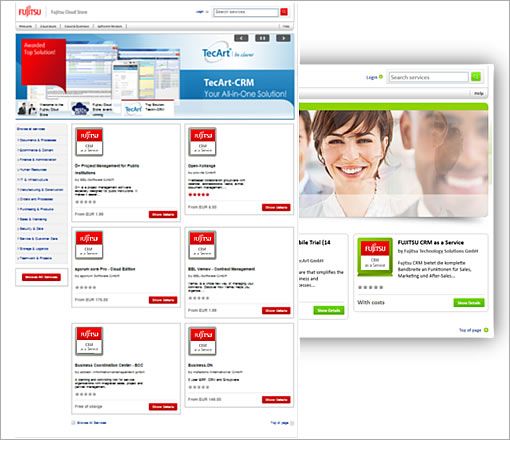This screenshot has width=510, height=450.
Task: Open Help in the red store navigation bar
Action: click(x=286, y=26)
